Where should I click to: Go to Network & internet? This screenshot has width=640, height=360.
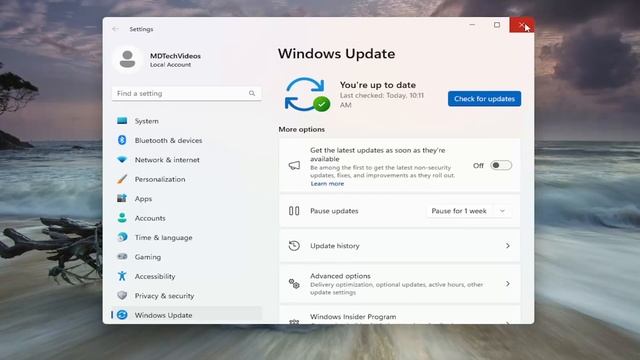tap(187, 160)
